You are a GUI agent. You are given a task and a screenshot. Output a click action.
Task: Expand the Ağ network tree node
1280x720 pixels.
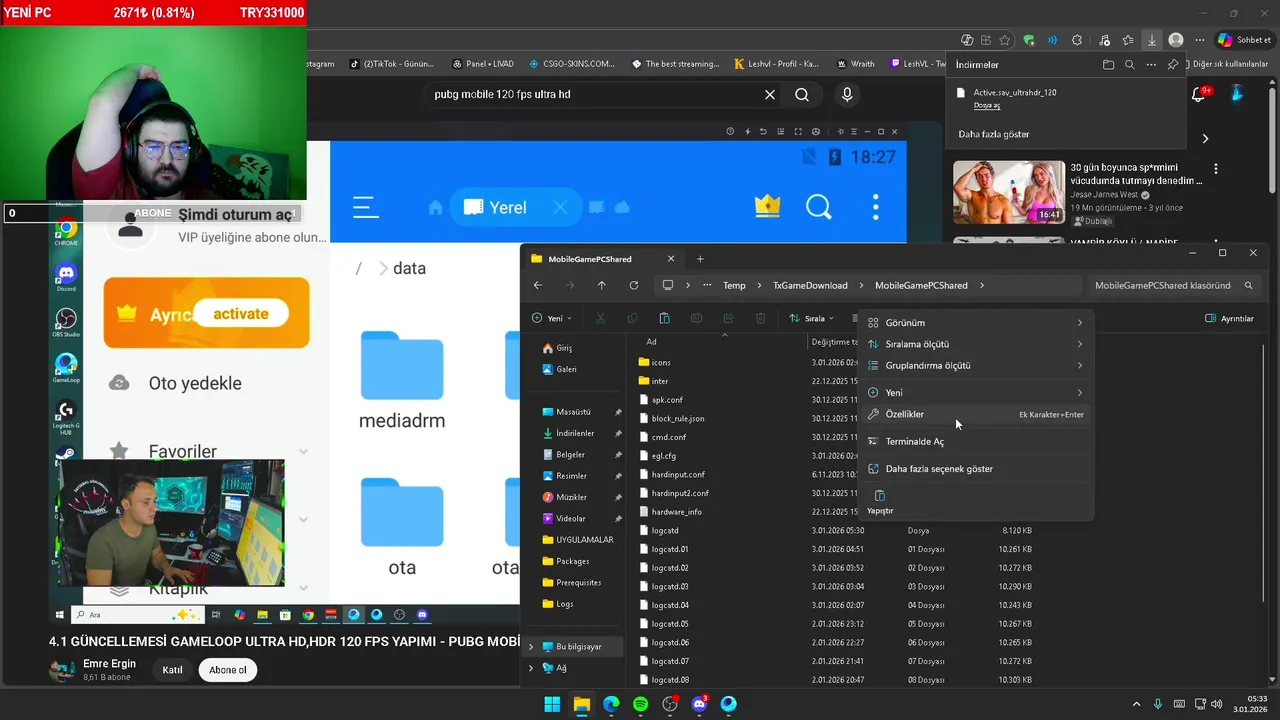[531, 667]
